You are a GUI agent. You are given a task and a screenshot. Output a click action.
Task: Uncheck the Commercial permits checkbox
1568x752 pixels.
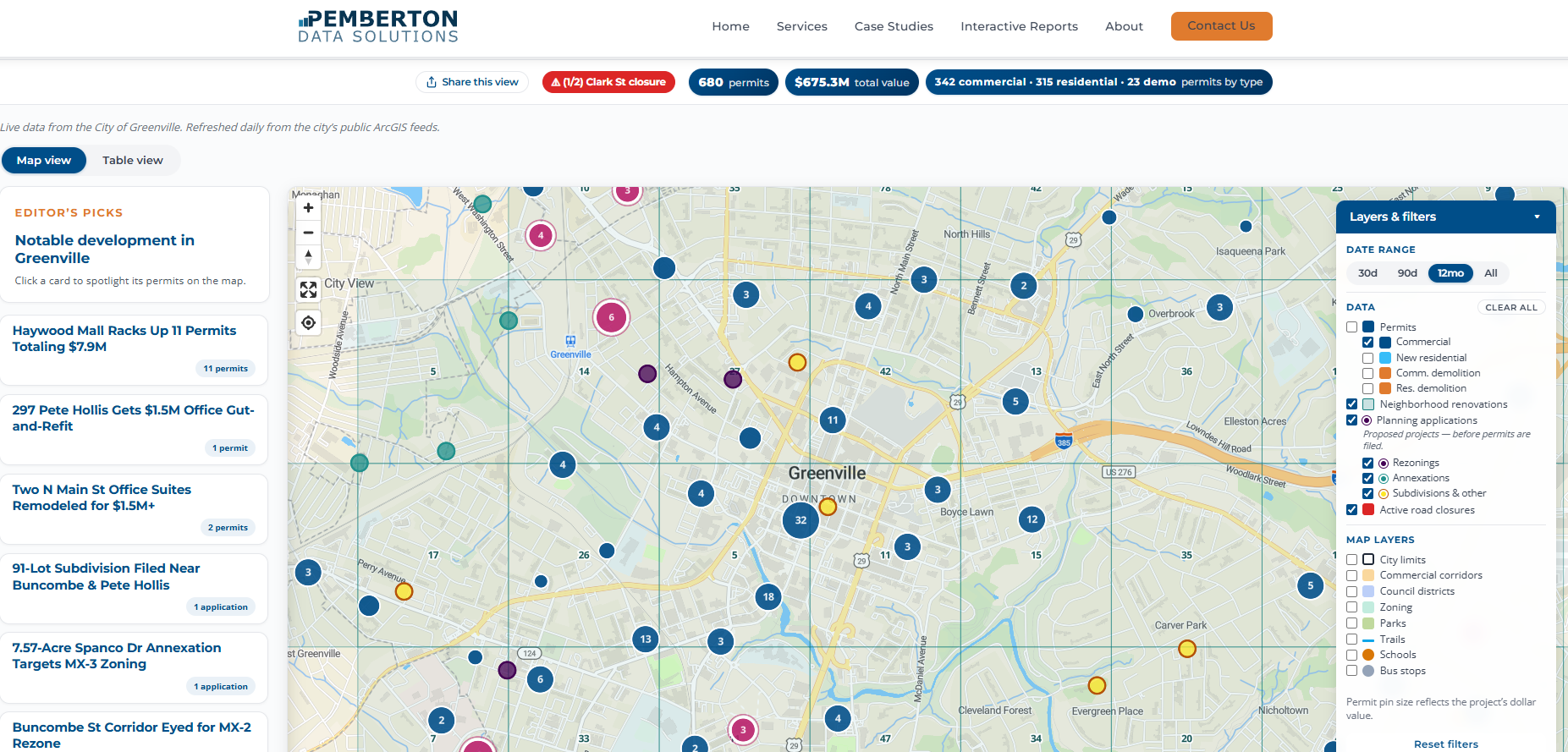click(1367, 343)
